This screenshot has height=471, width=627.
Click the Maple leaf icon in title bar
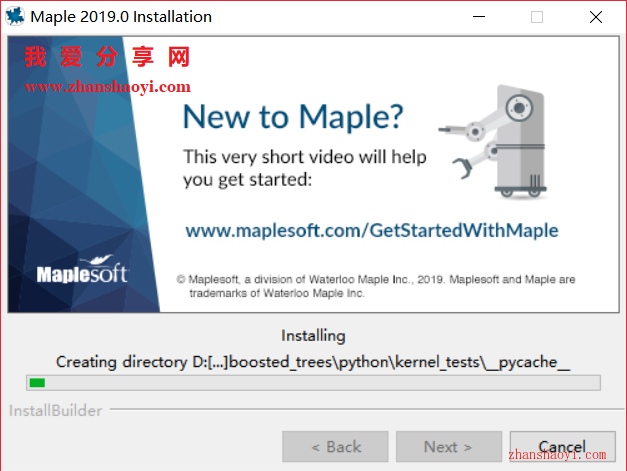(15, 16)
